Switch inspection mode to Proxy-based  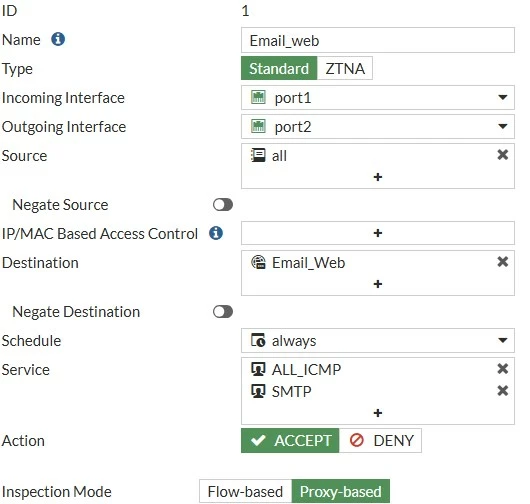tap(341, 491)
